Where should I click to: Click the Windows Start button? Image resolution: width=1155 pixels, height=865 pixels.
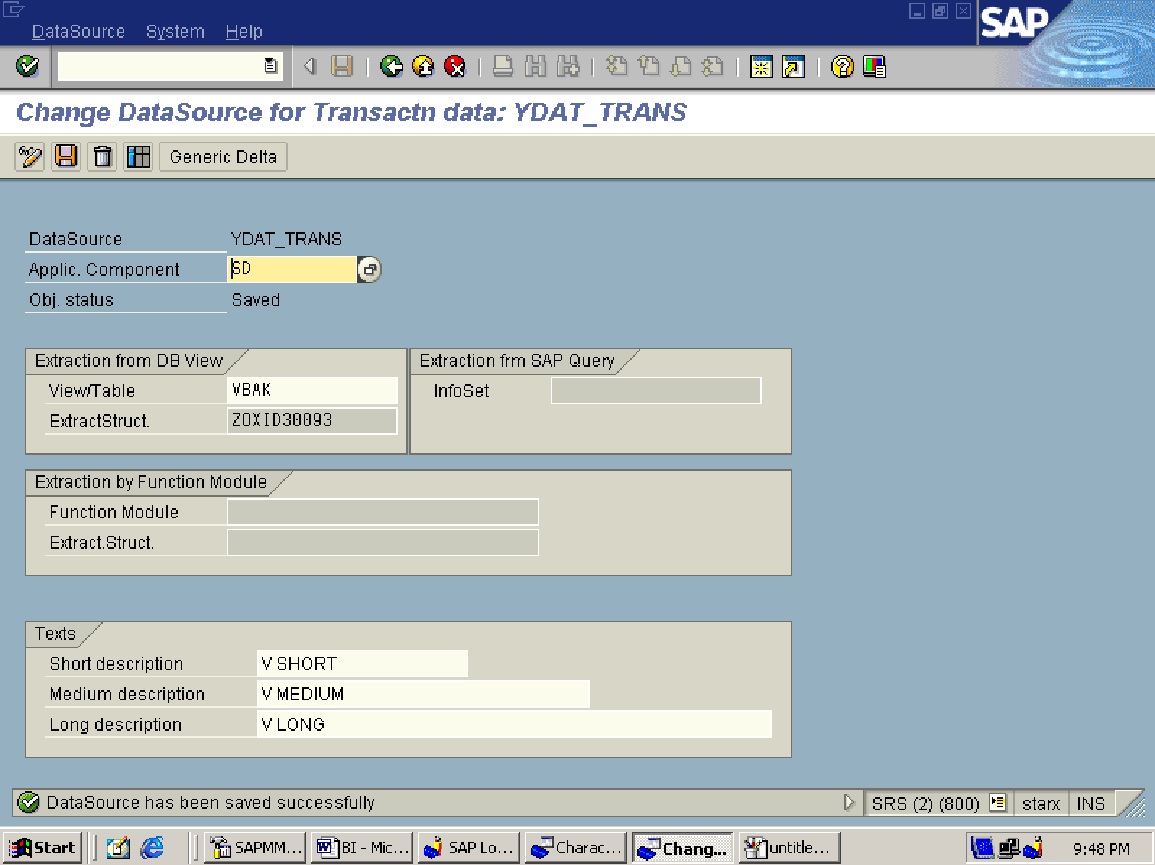pos(43,847)
